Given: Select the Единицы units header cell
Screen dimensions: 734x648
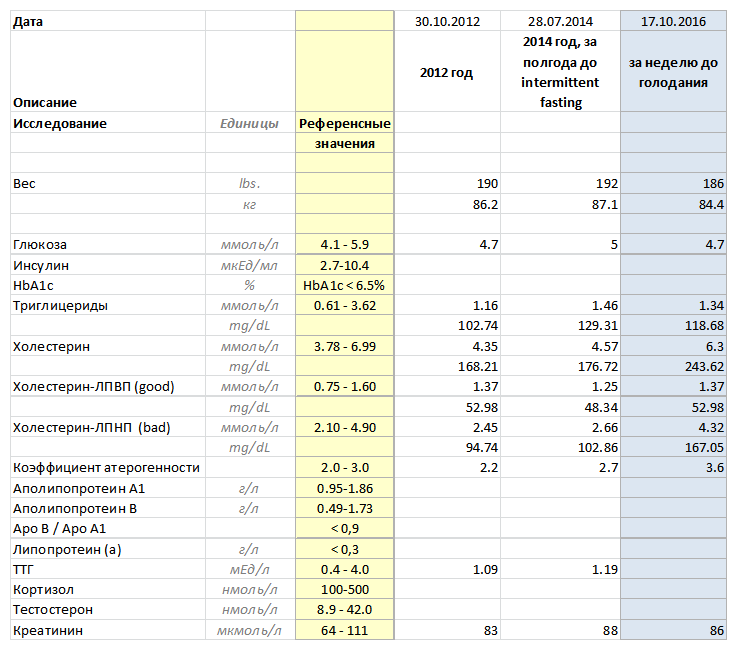Looking at the screenshot, I should 250,123.
